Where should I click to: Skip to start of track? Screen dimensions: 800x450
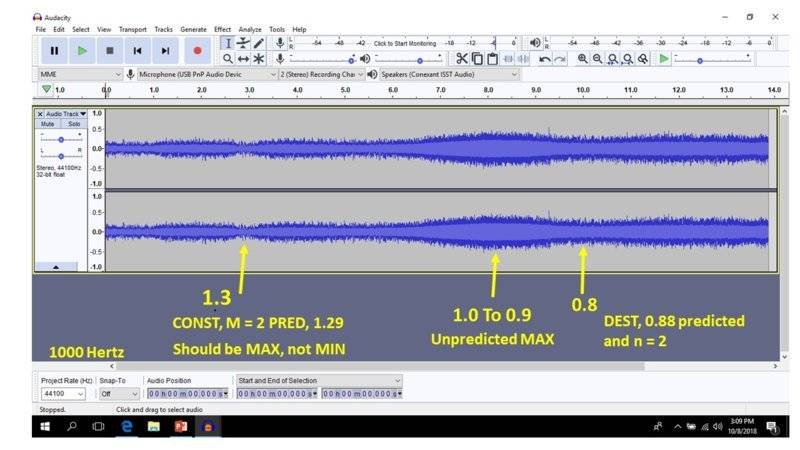pos(138,50)
